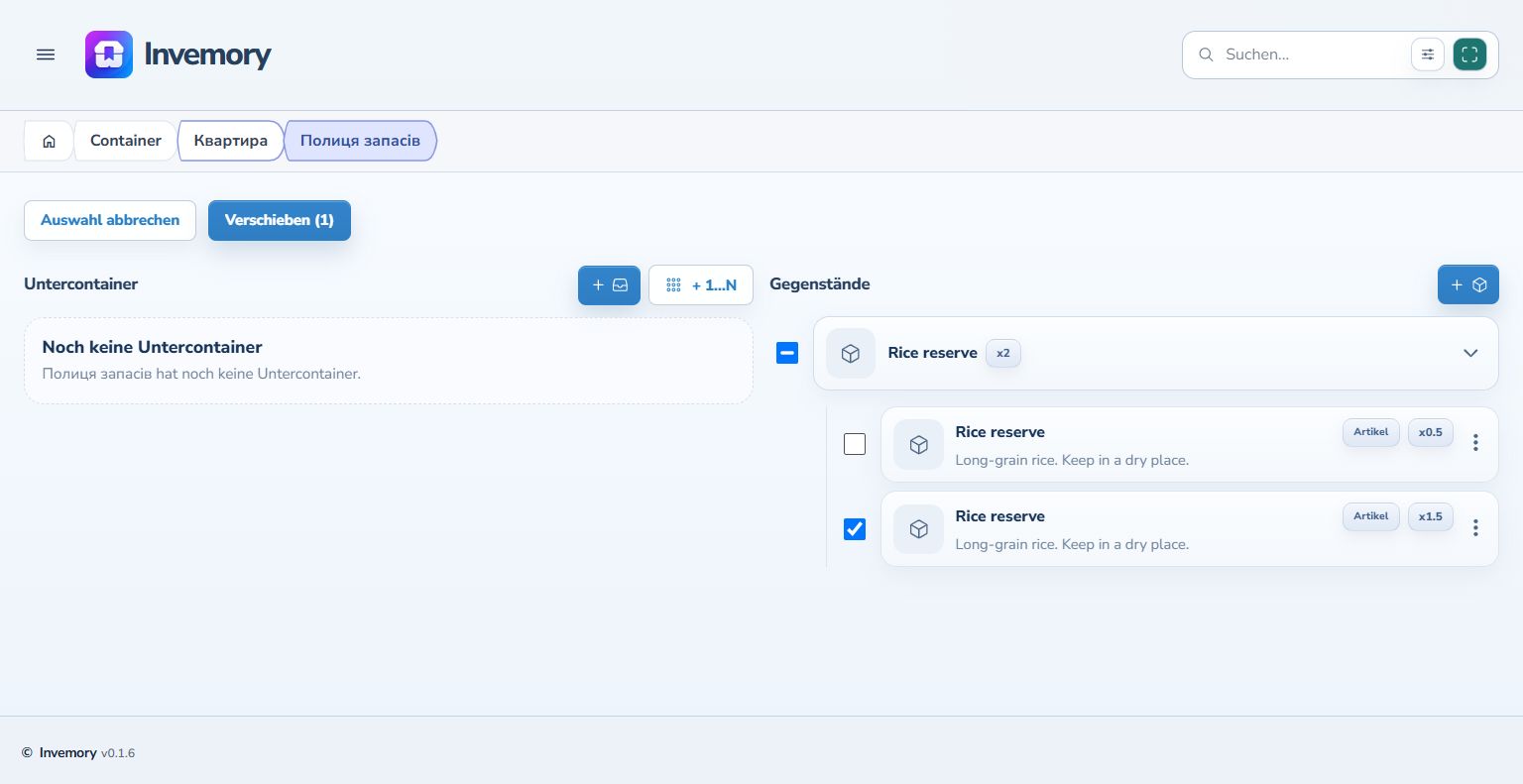Click Artikel tag on x1.5 item
The image size is (1523, 784).
pyautogui.click(x=1371, y=516)
